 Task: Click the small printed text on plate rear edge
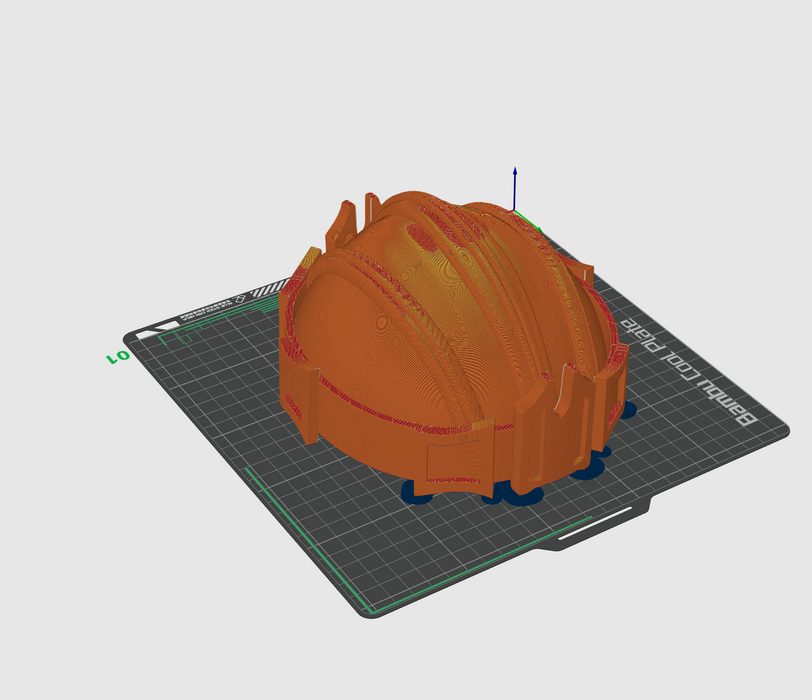click(205, 312)
